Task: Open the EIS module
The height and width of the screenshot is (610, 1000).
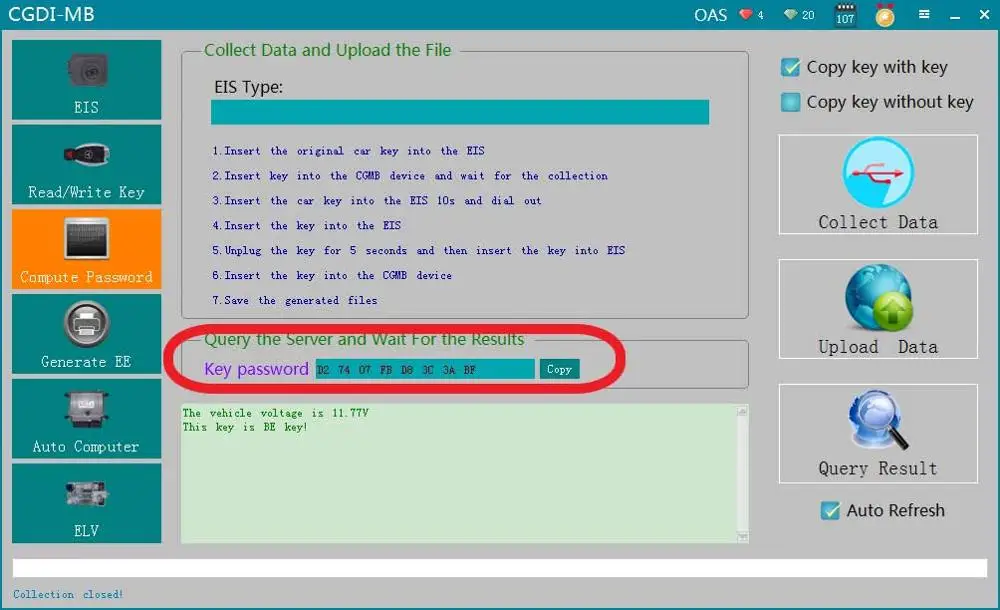Action: tap(86, 80)
